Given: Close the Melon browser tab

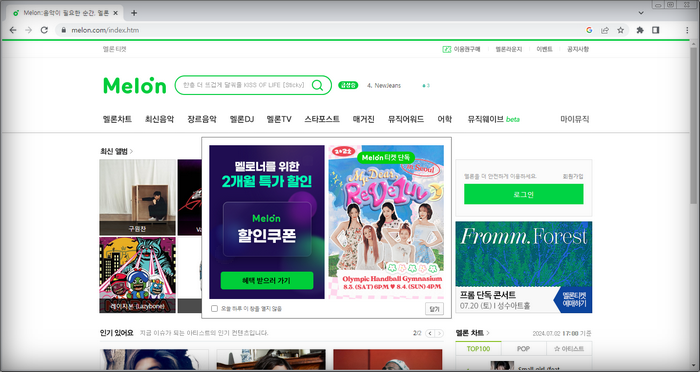Looking at the screenshot, I should (116, 13).
